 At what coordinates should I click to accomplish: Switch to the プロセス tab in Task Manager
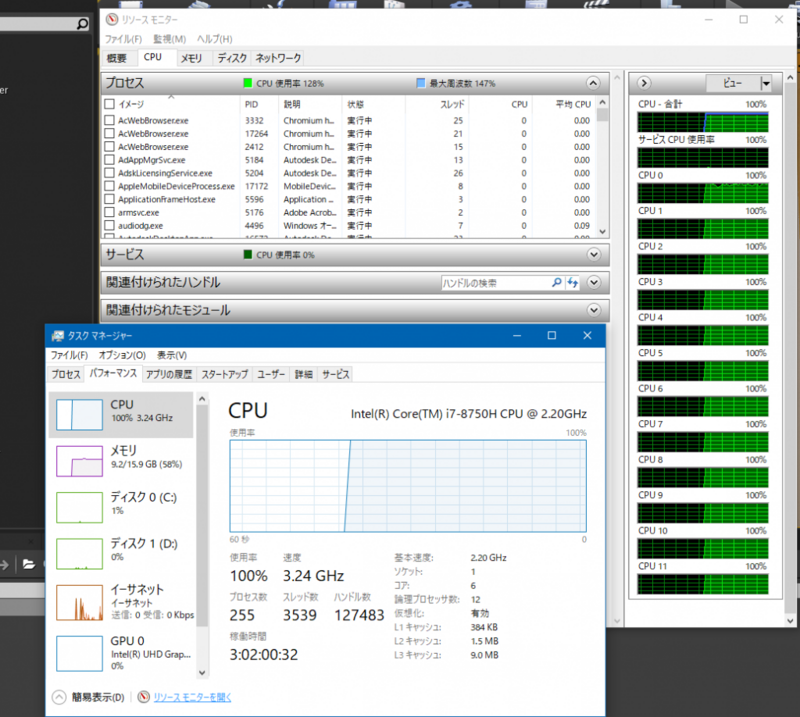coord(66,374)
